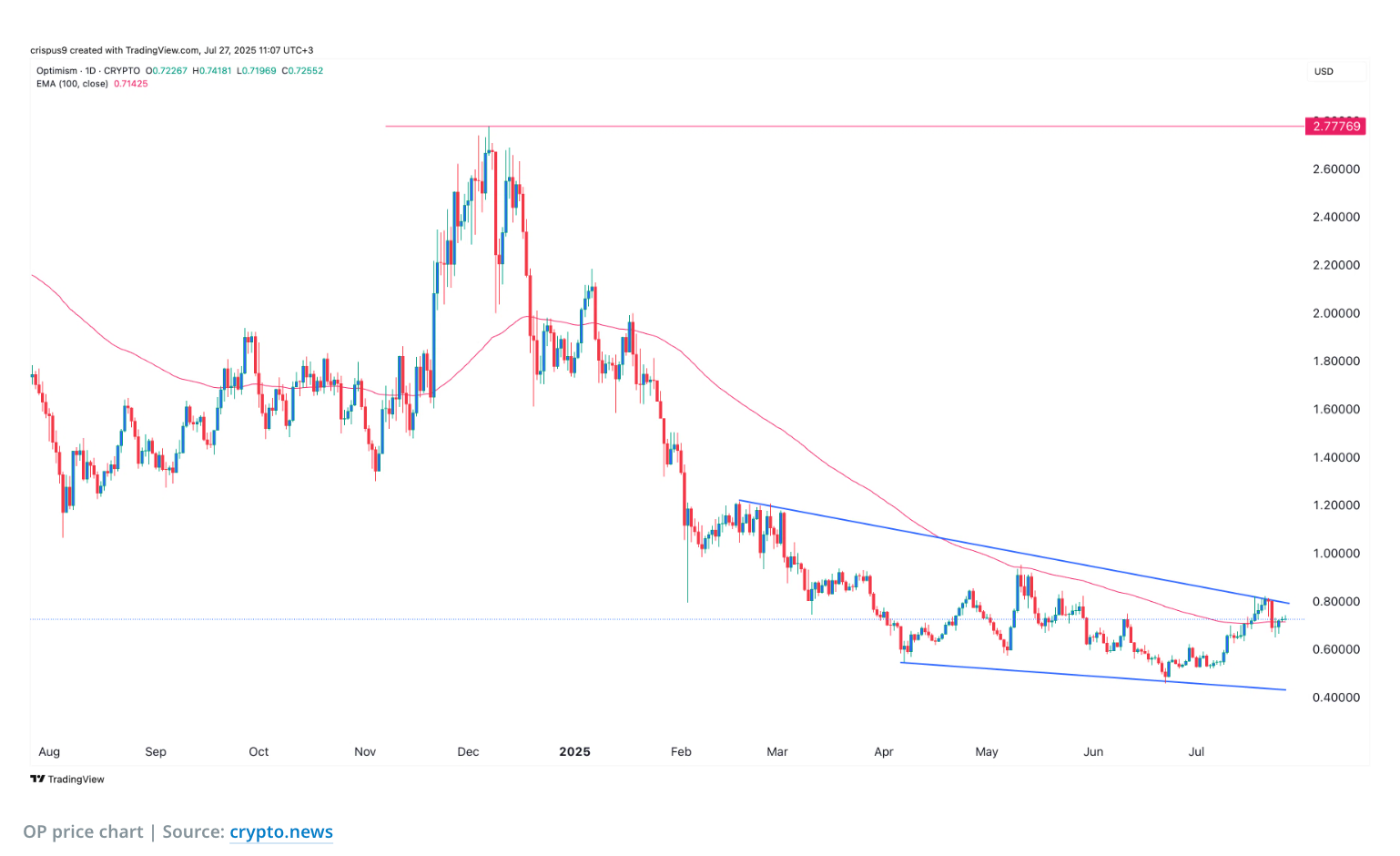Screen dimensions: 1400x856
Task: Click the 2.00000 price axis label
Action: [1335, 313]
